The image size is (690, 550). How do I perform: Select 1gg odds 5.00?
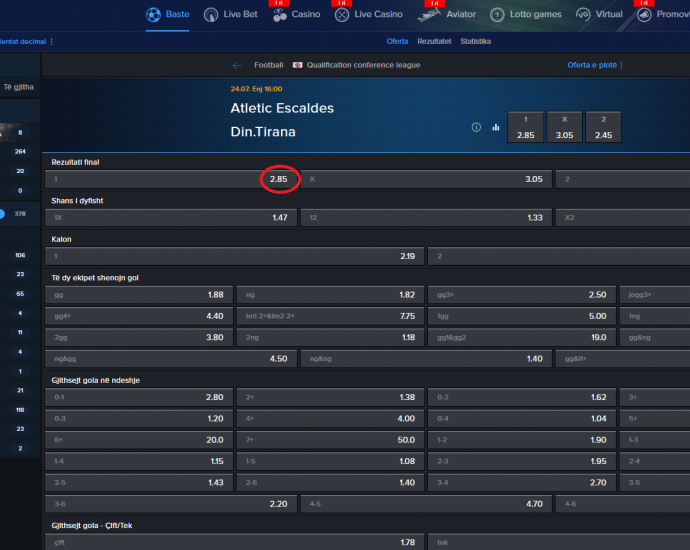click(521, 316)
